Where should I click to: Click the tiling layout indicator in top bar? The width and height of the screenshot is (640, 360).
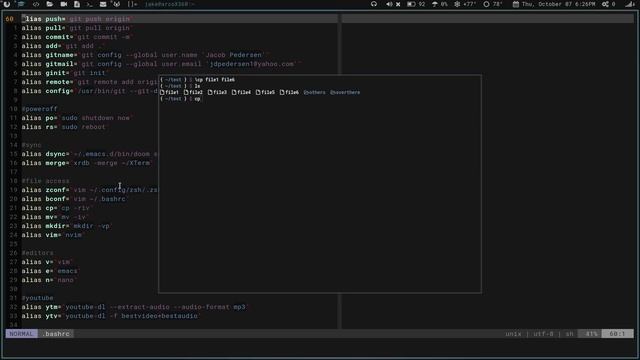132,4
